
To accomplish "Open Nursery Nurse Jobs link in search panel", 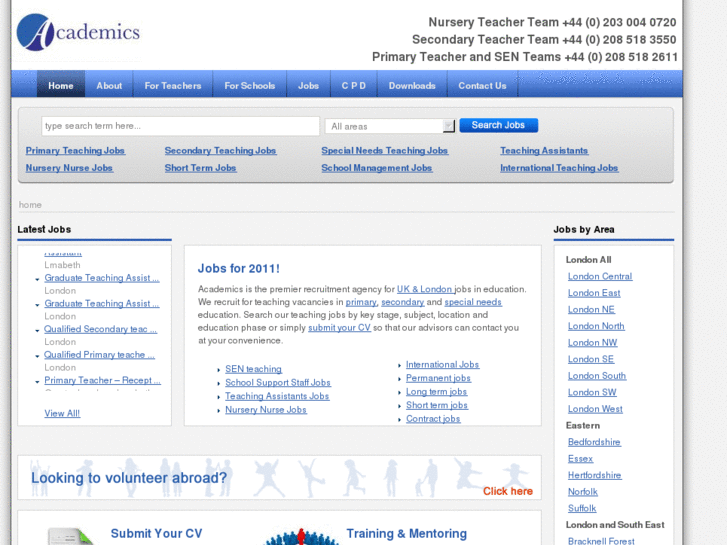I will (x=69, y=168).
